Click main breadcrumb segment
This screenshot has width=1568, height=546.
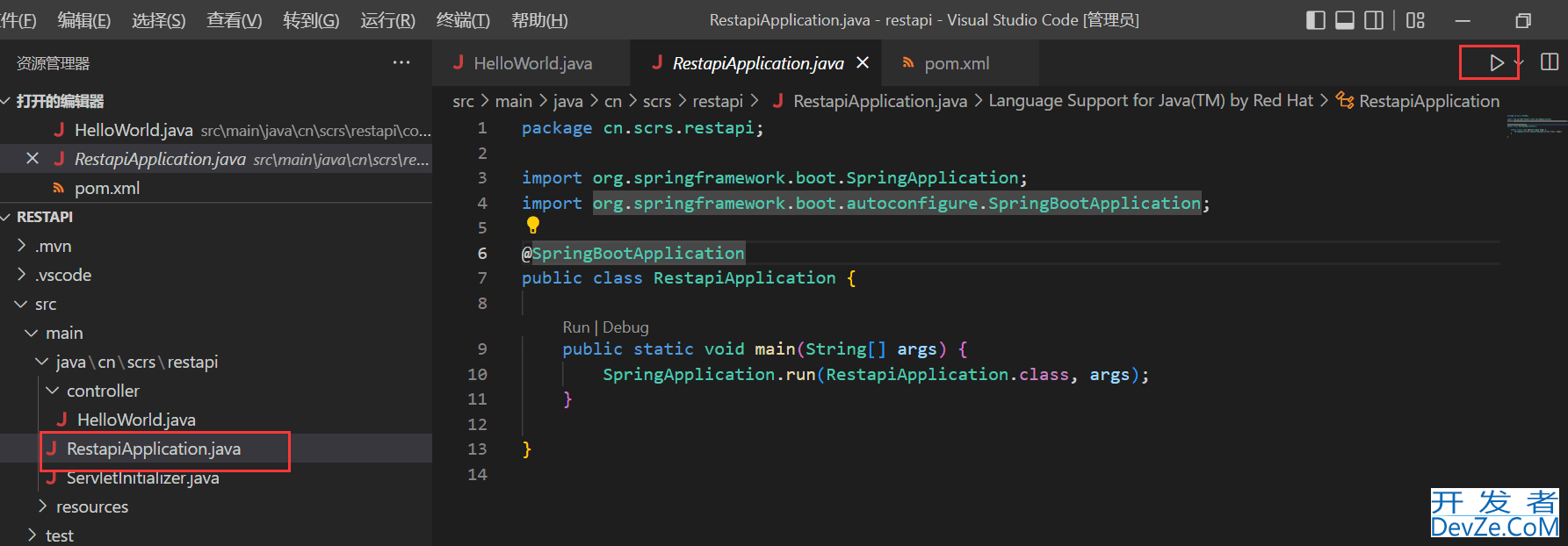coord(514,101)
